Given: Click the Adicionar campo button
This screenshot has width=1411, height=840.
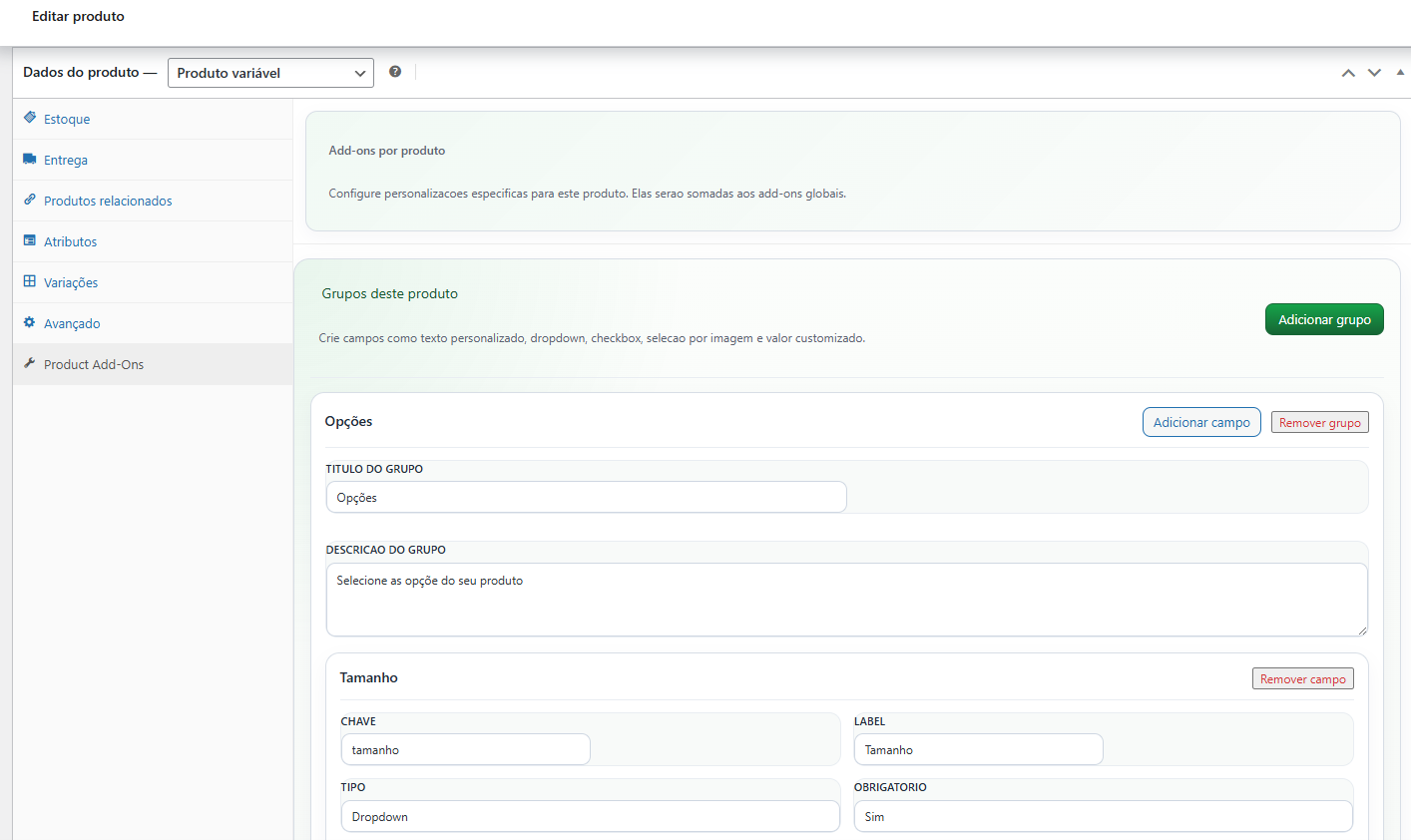Looking at the screenshot, I should coord(1201,422).
